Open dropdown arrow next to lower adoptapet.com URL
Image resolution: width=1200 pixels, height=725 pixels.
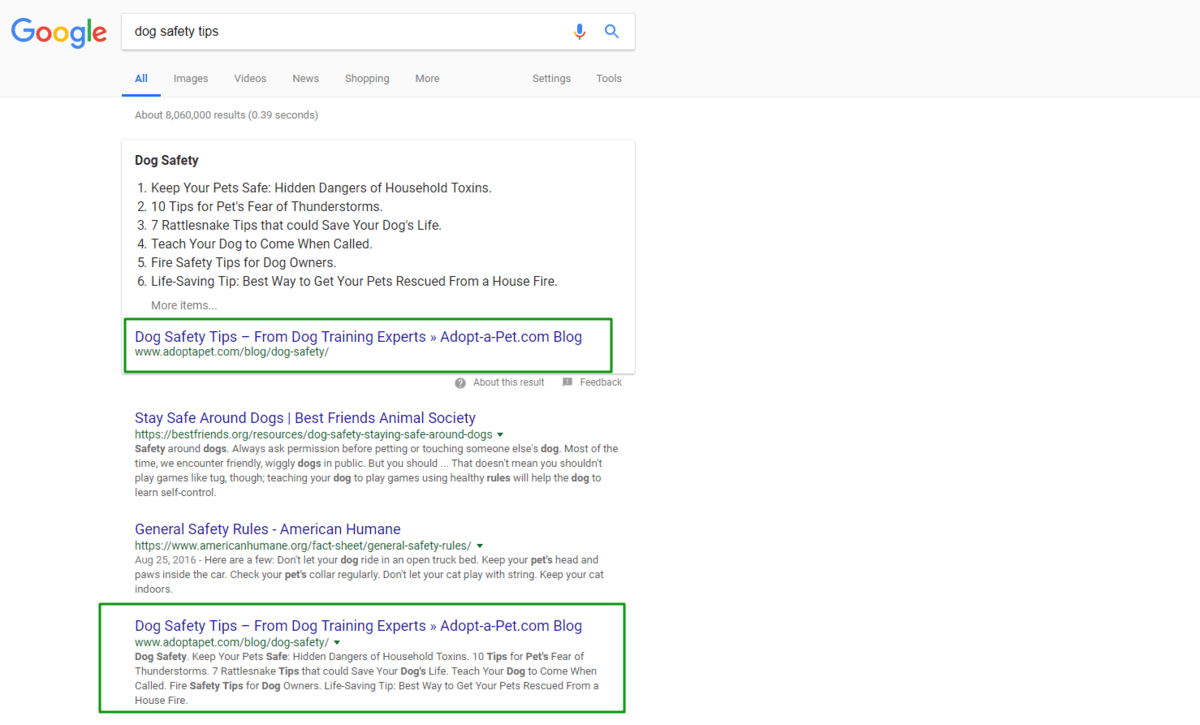pyautogui.click(x=337, y=642)
